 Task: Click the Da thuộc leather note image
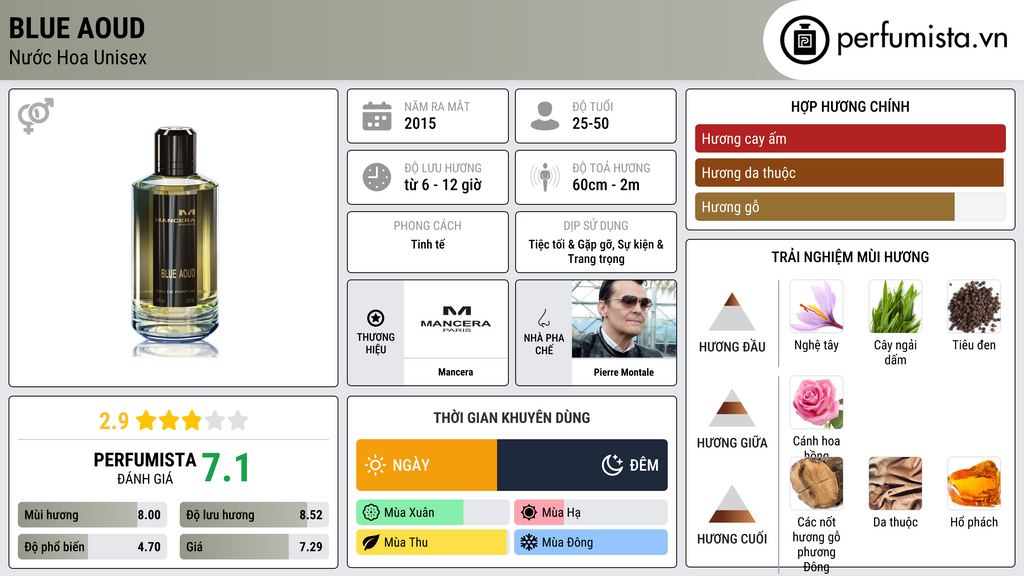tap(895, 484)
